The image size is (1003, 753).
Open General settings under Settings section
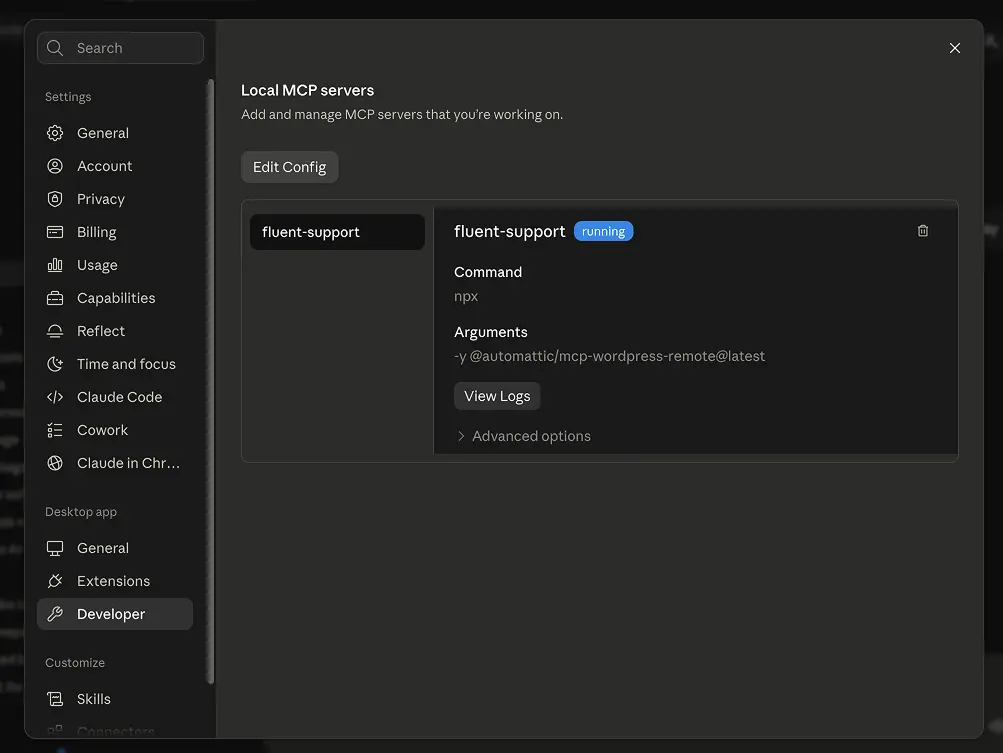coord(115,133)
